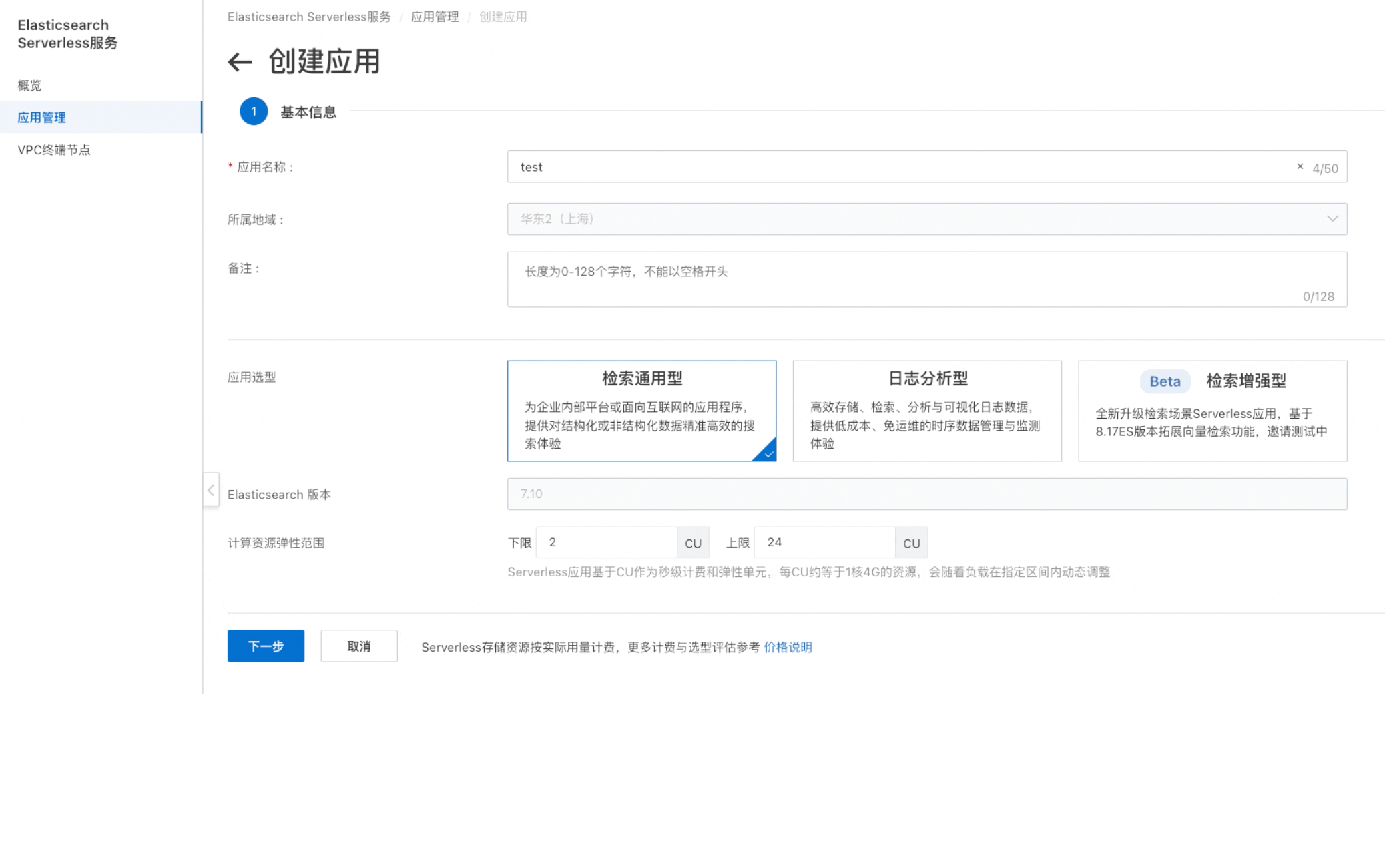The image size is (1385, 868).
Task: Click the 下限 CU input field
Action: (x=606, y=542)
